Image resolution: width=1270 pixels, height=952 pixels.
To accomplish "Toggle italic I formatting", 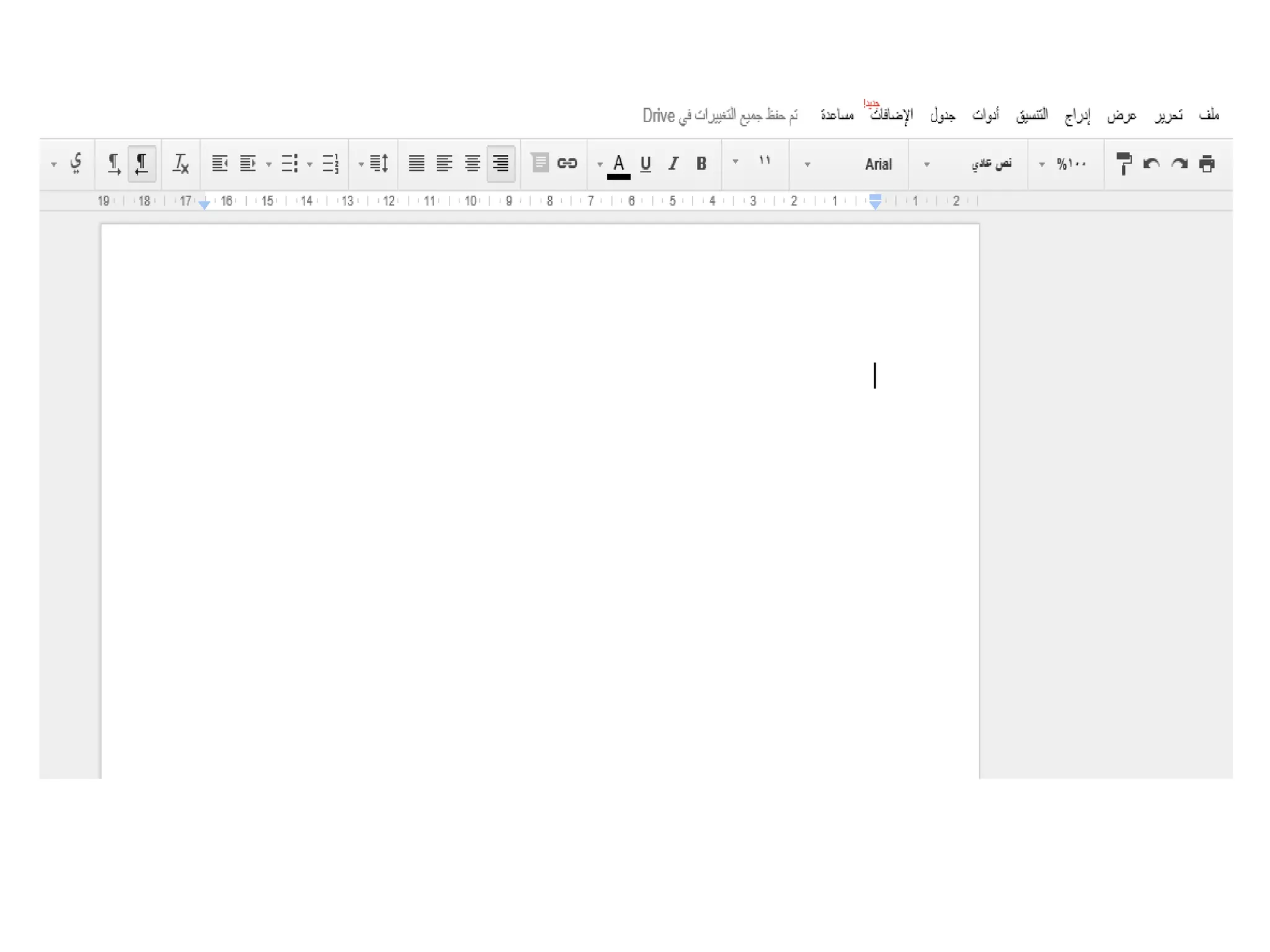I will pos(673,164).
